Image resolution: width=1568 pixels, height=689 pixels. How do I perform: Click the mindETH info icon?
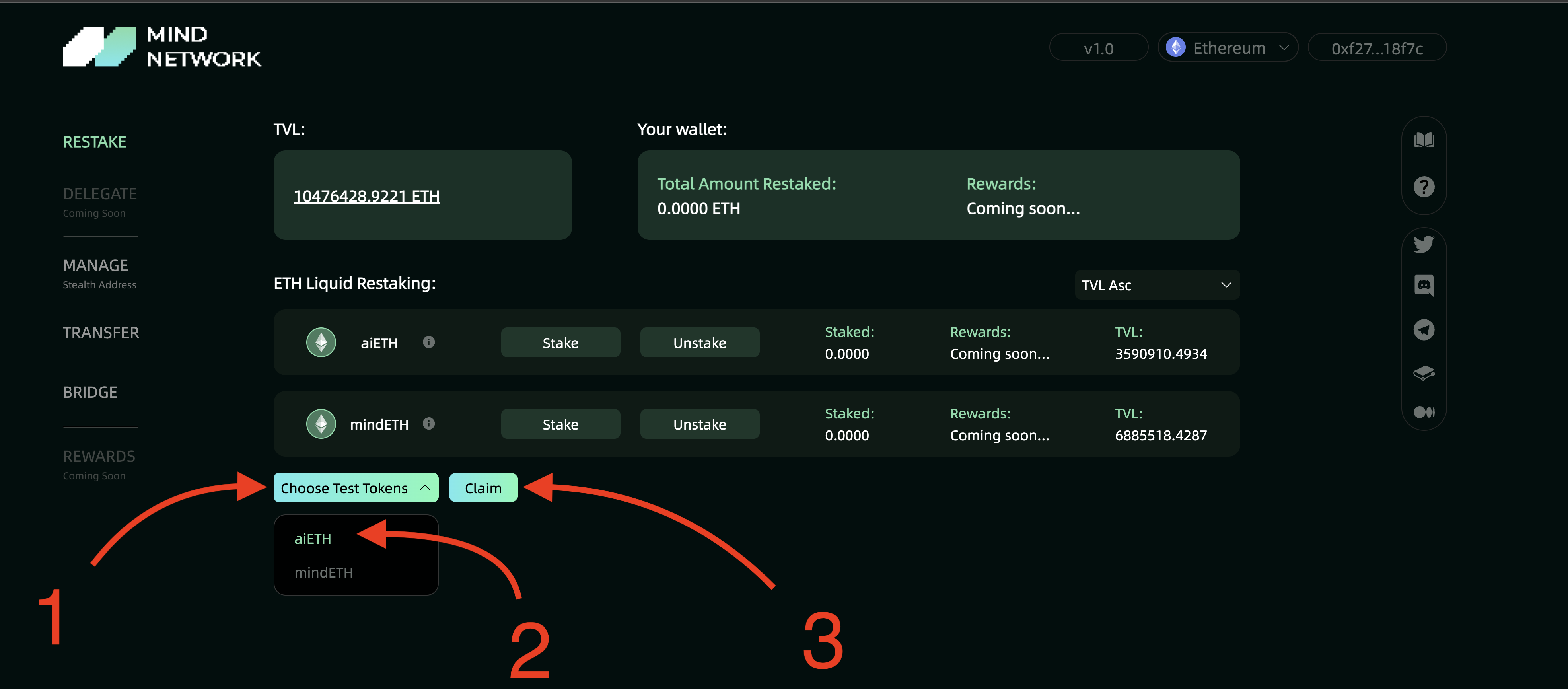pyautogui.click(x=428, y=424)
